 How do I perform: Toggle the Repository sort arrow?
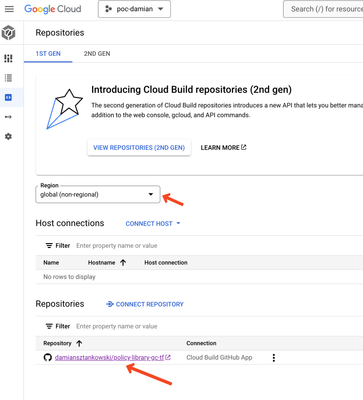point(79,343)
